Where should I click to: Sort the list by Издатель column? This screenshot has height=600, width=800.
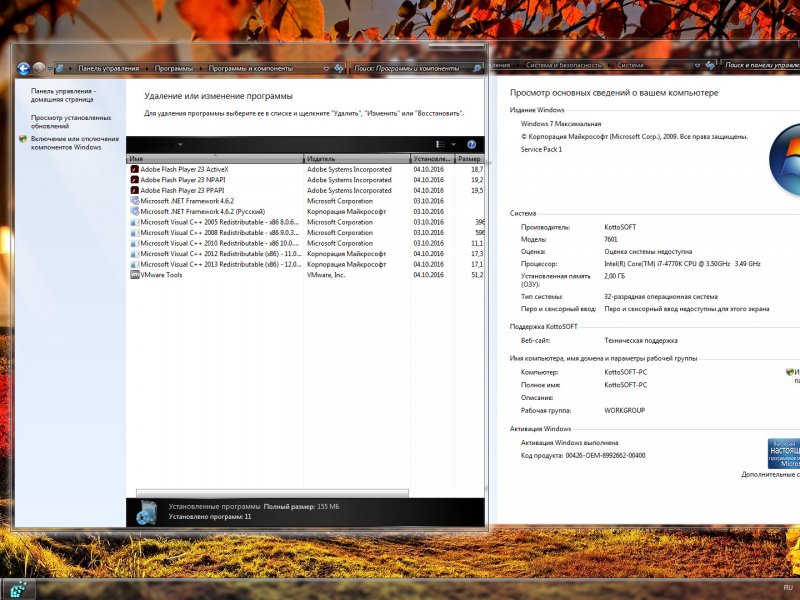pyautogui.click(x=357, y=159)
